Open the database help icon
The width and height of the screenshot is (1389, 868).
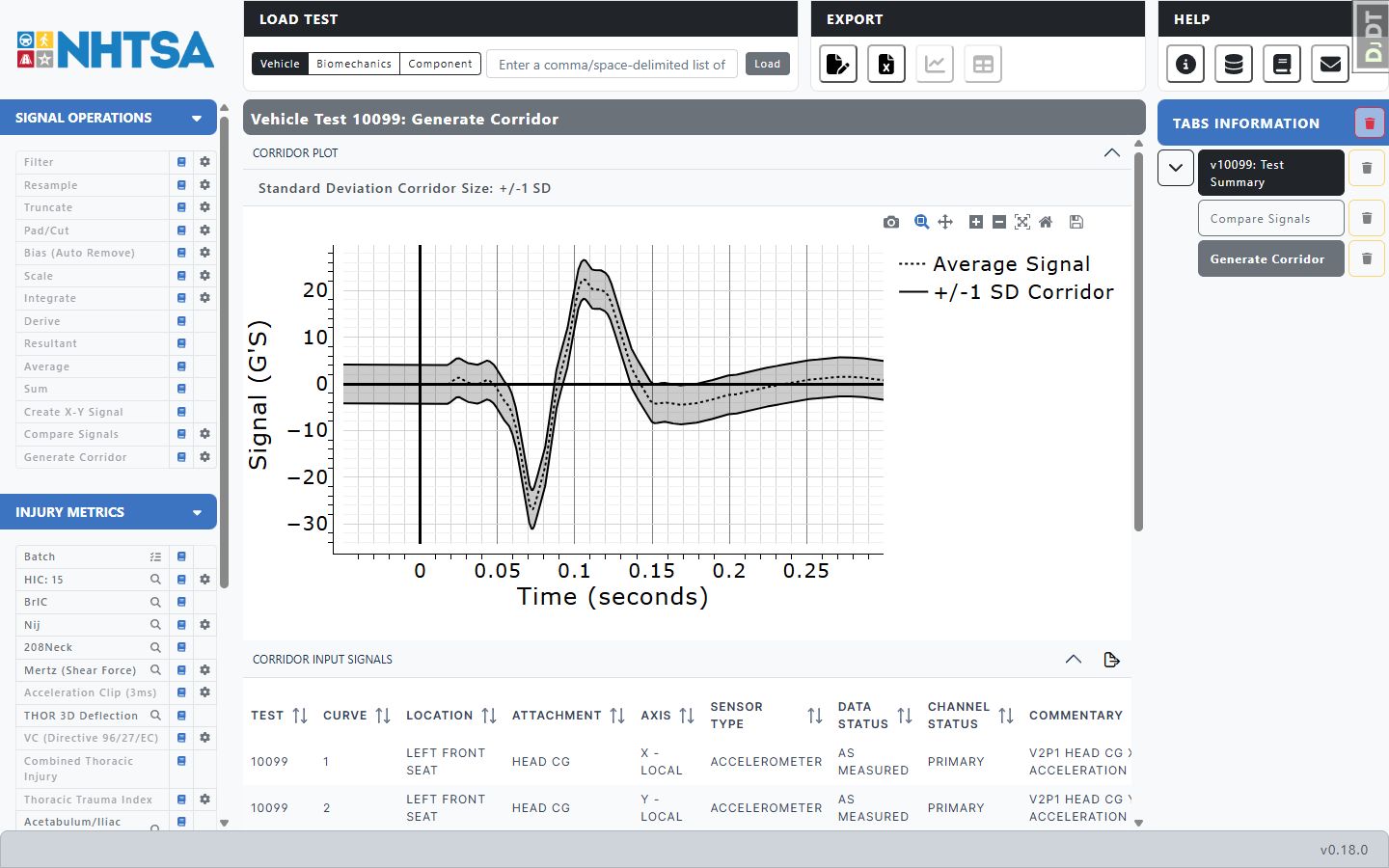[1234, 65]
